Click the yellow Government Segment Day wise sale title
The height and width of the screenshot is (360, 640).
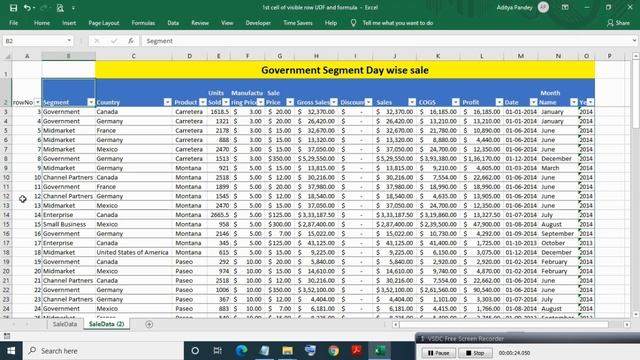pyautogui.click(x=345, y=70)
